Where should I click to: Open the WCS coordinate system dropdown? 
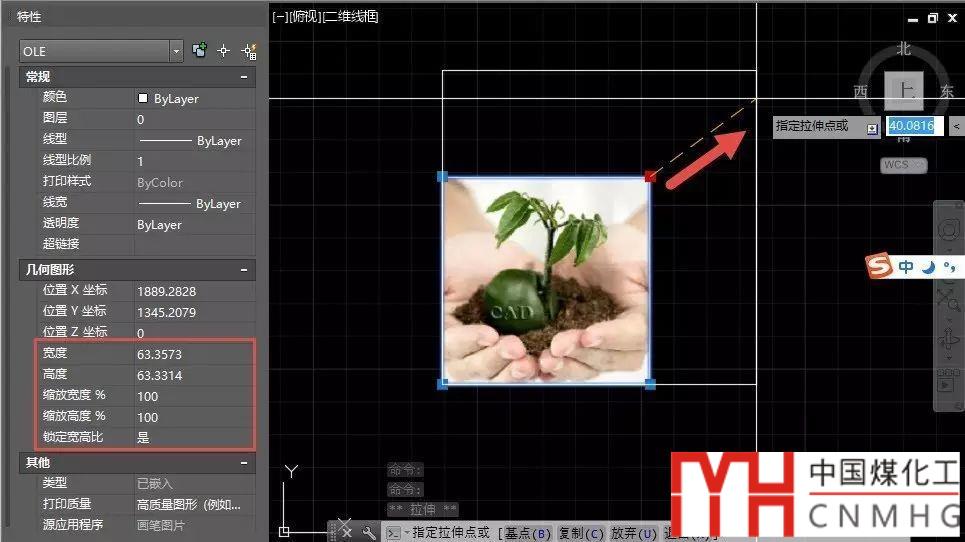904,164
